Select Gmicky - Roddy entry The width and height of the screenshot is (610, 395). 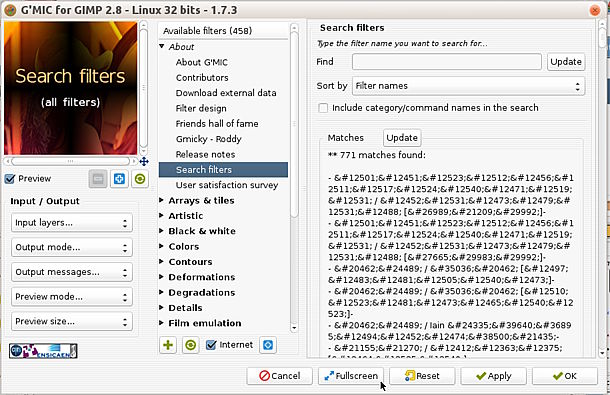pyautogui.click(x=209, y=139)
